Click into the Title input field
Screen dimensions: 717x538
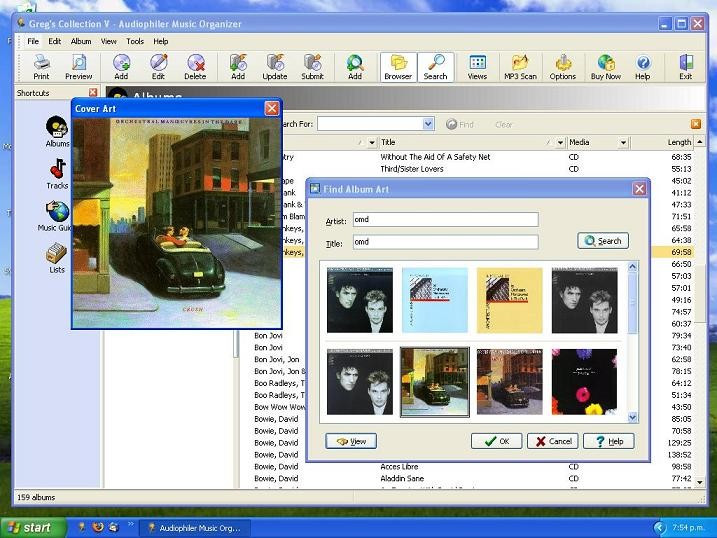pyautogui.click(x=446, y=242)
